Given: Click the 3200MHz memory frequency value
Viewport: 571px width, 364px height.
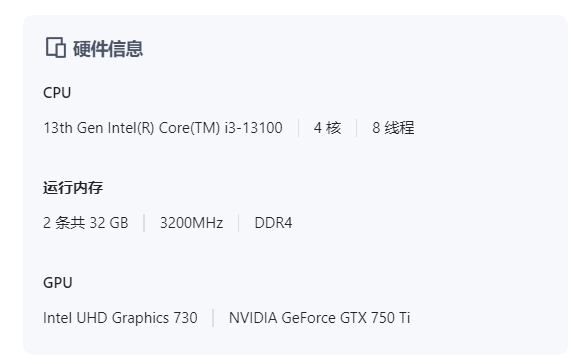Looking at the screenshot, I should (192, 223).
